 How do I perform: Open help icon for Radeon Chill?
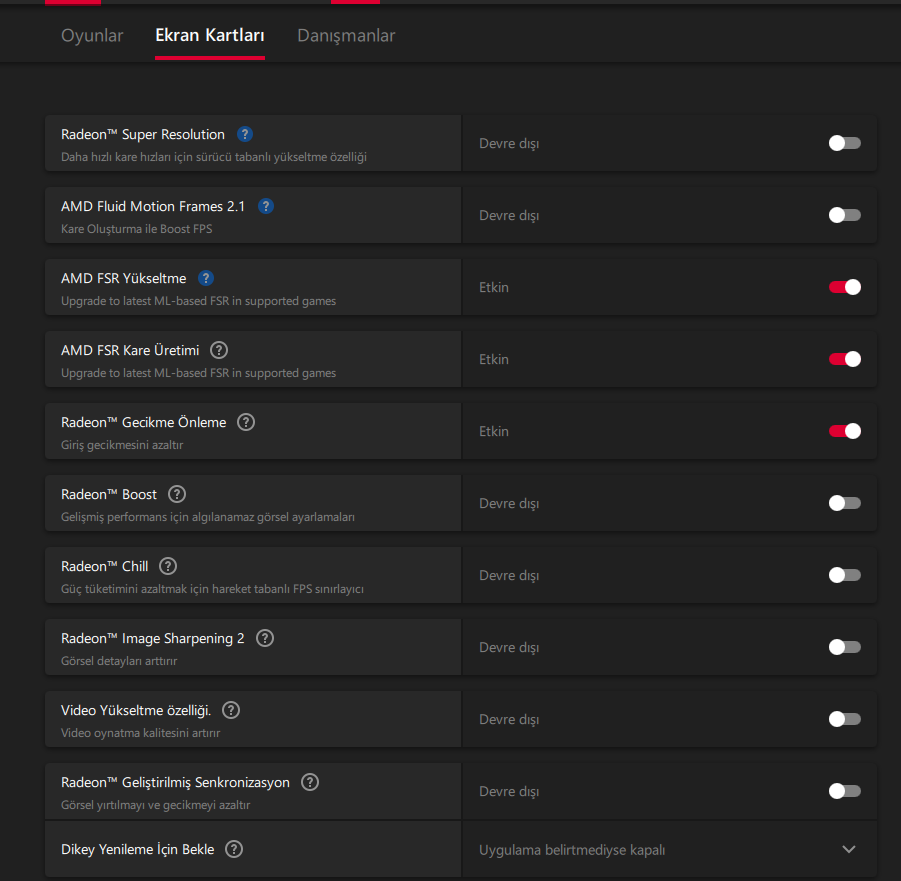(x=168, y=566)
